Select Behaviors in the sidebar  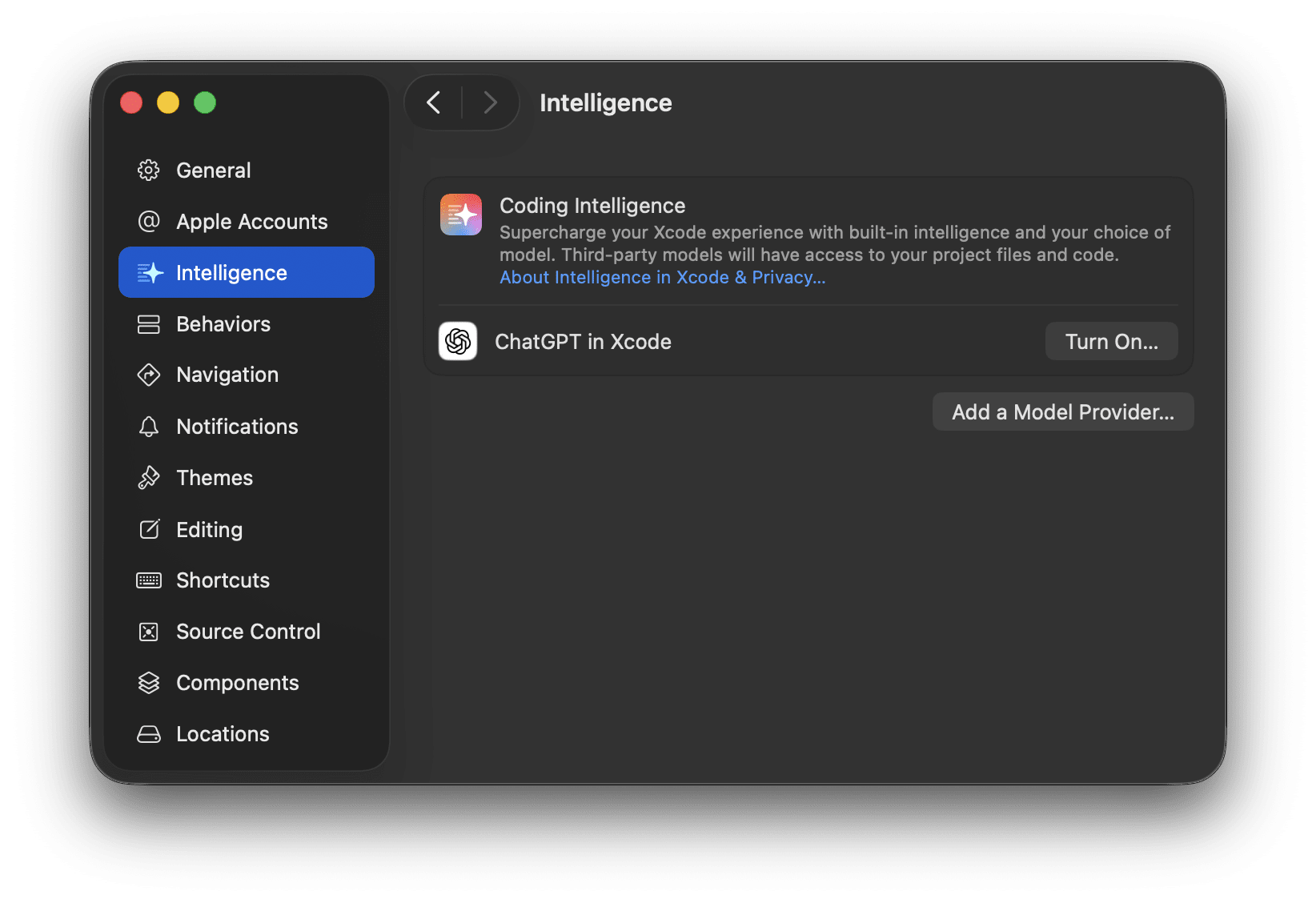pyautogui.click(x=247, y=324)
